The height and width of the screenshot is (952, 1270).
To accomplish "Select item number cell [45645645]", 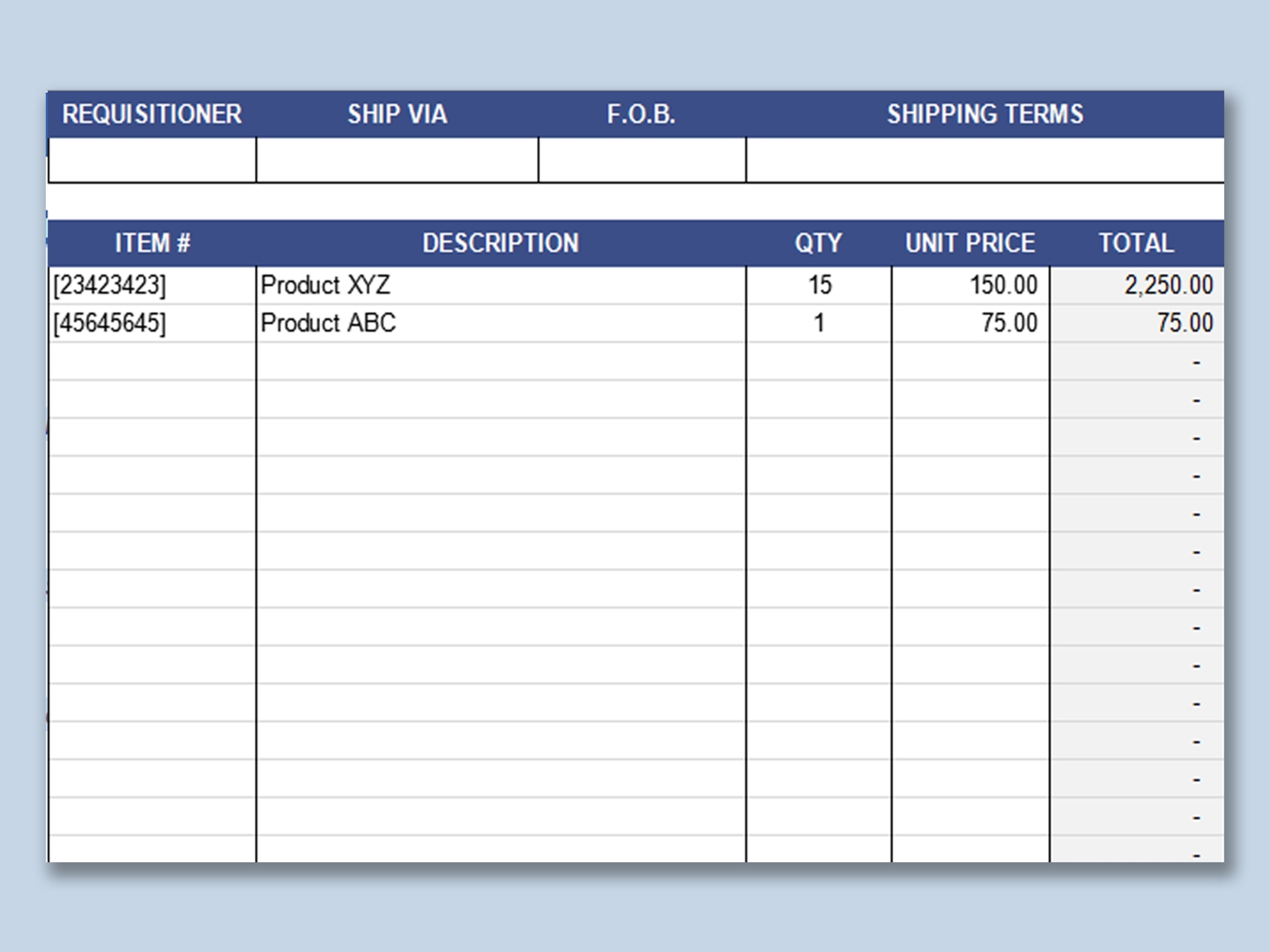I will click(x=152, y=323).
